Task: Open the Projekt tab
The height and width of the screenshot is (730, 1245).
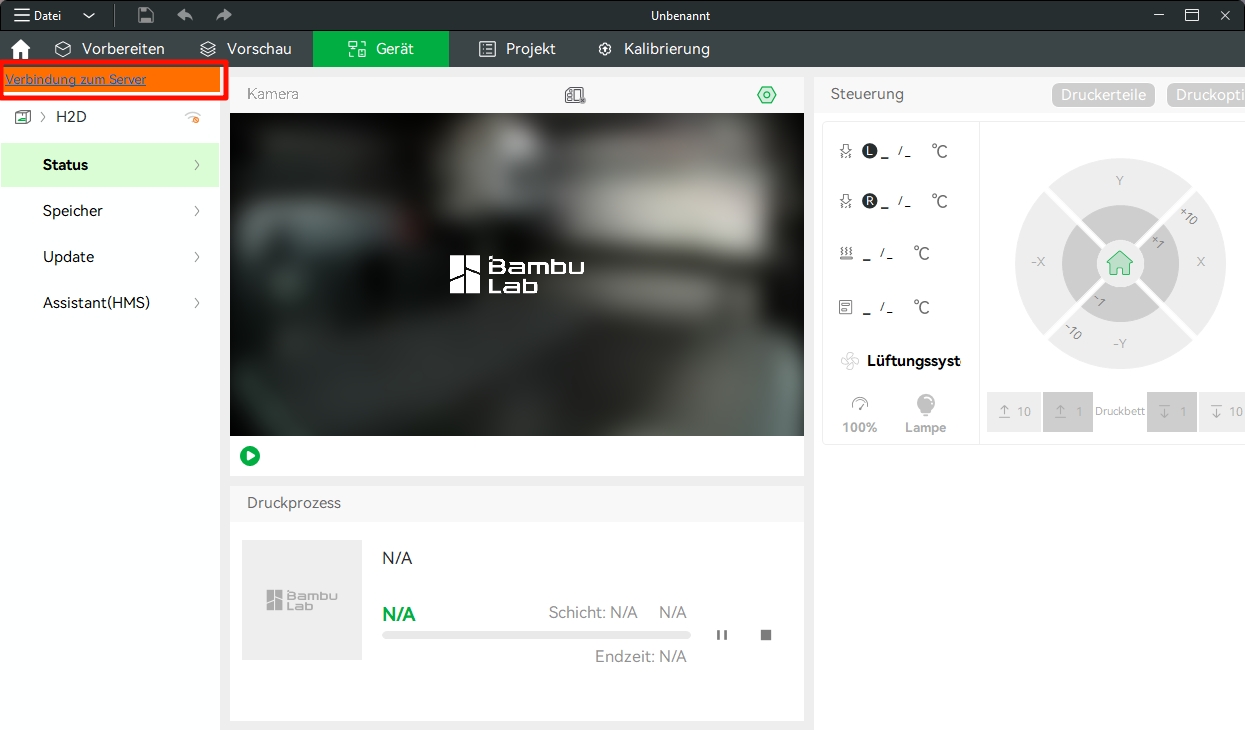Action: click(x=517, y=49)
